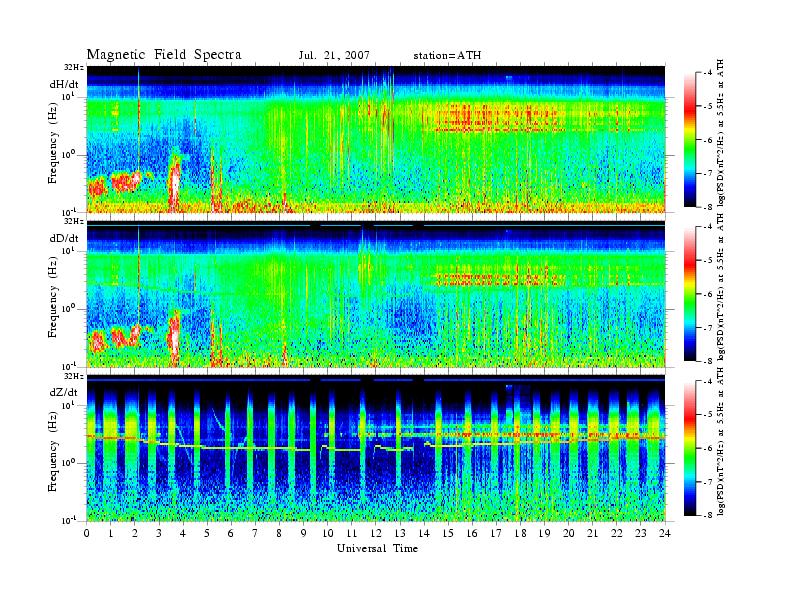Click the dZ/dt spectrogram plot

pos(376,448)
